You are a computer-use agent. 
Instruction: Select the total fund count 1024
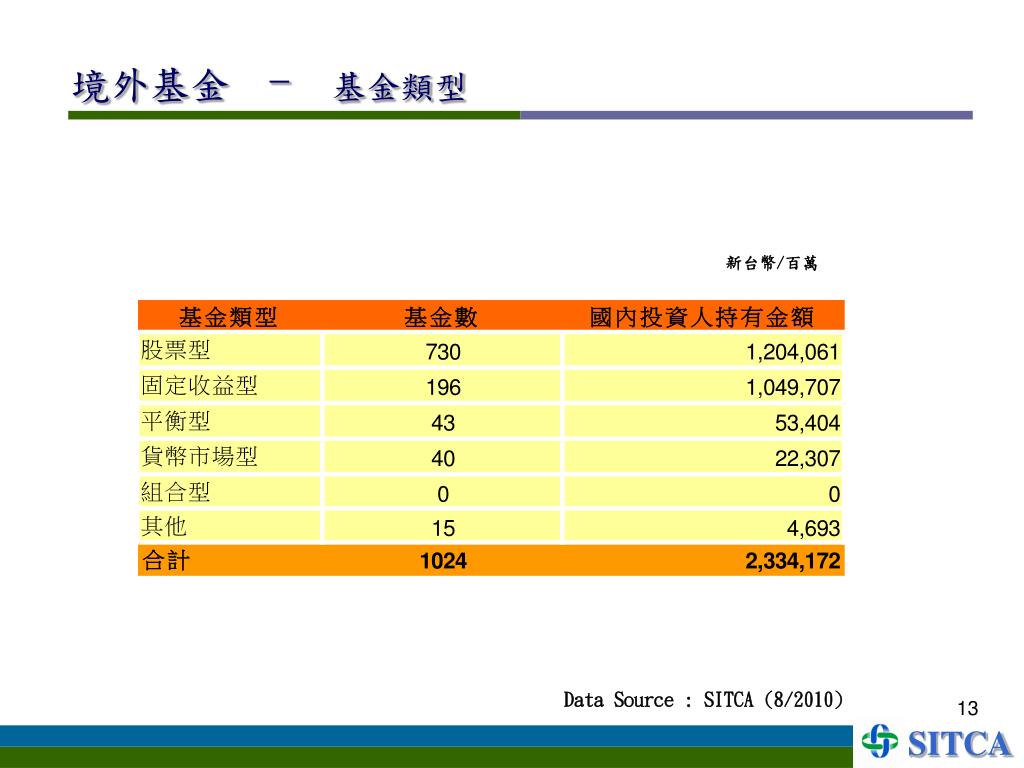(x=443, y=560)
